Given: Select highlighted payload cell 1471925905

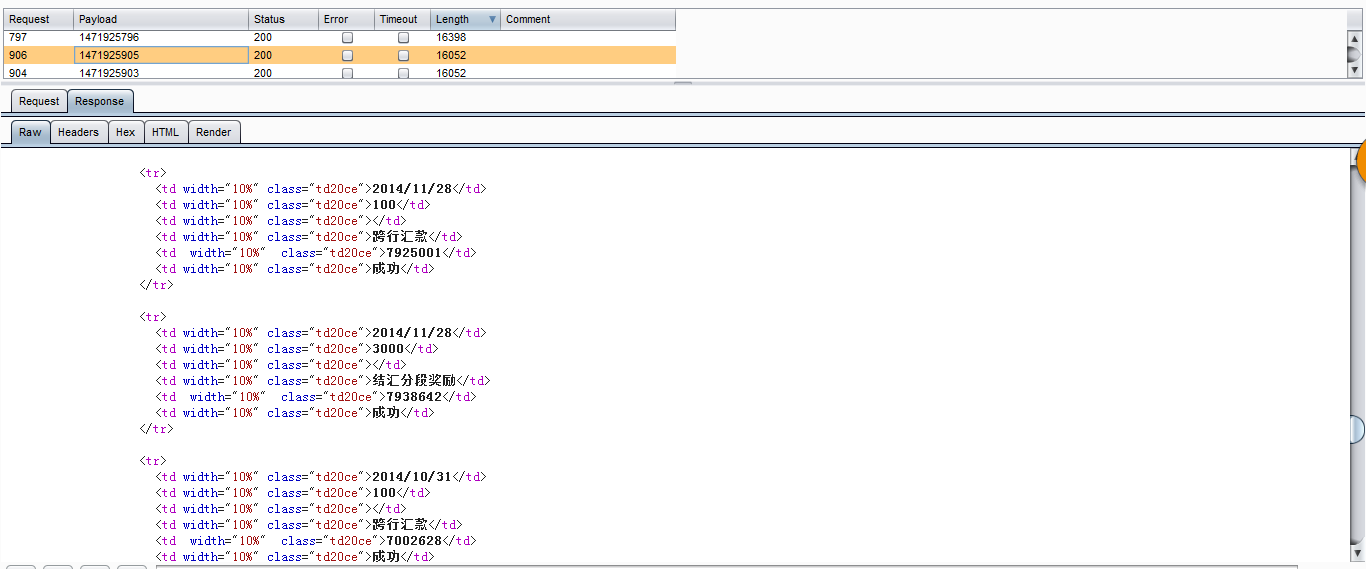Looking at the screenshot, I should (161, 55).
